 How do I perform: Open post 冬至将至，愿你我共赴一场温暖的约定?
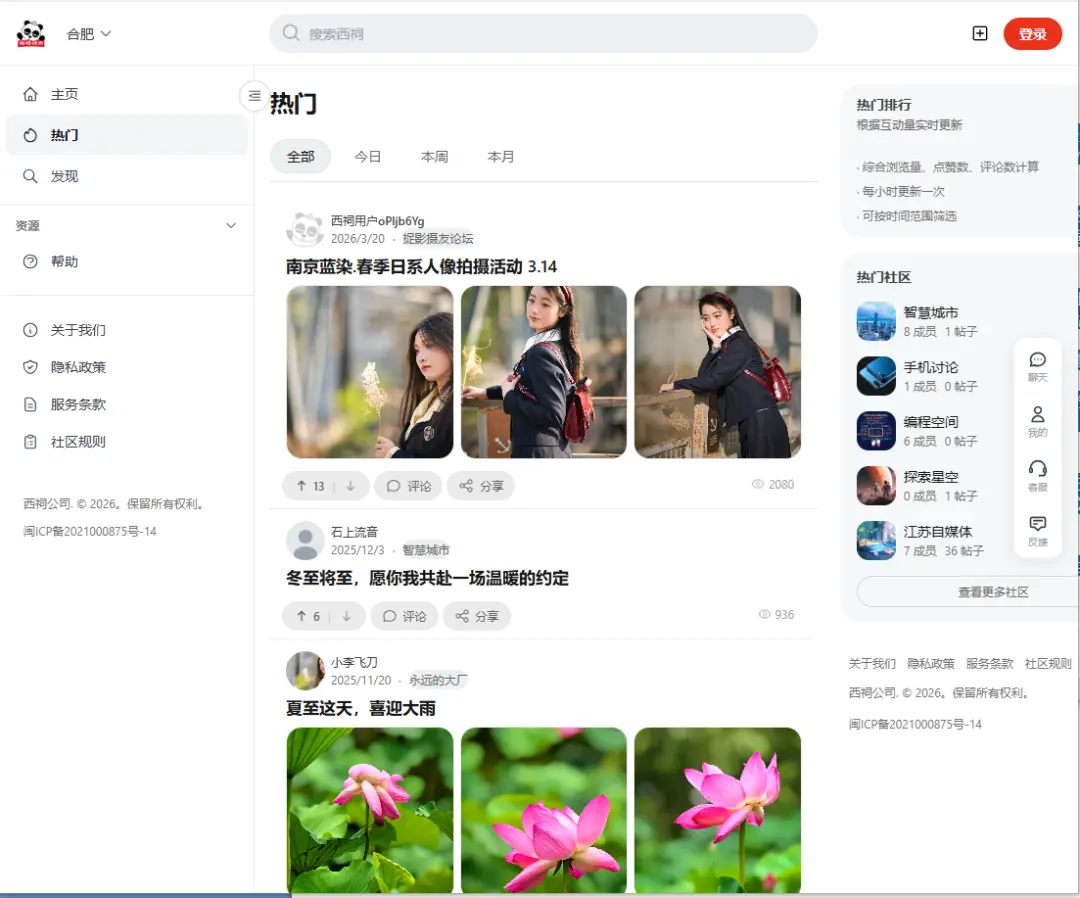pyautogui.click(x=427, y=578)
